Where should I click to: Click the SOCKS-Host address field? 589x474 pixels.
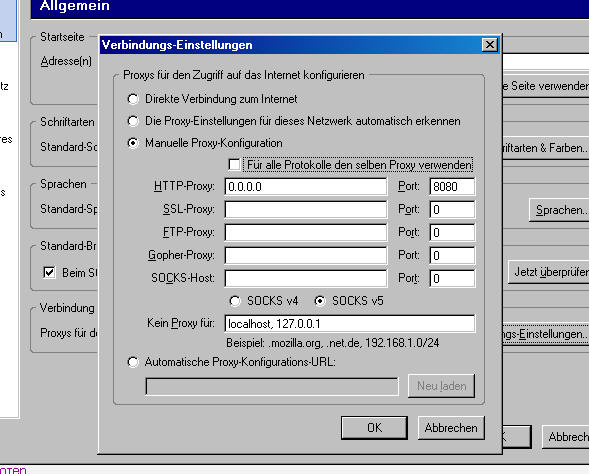tap(305, 278)
